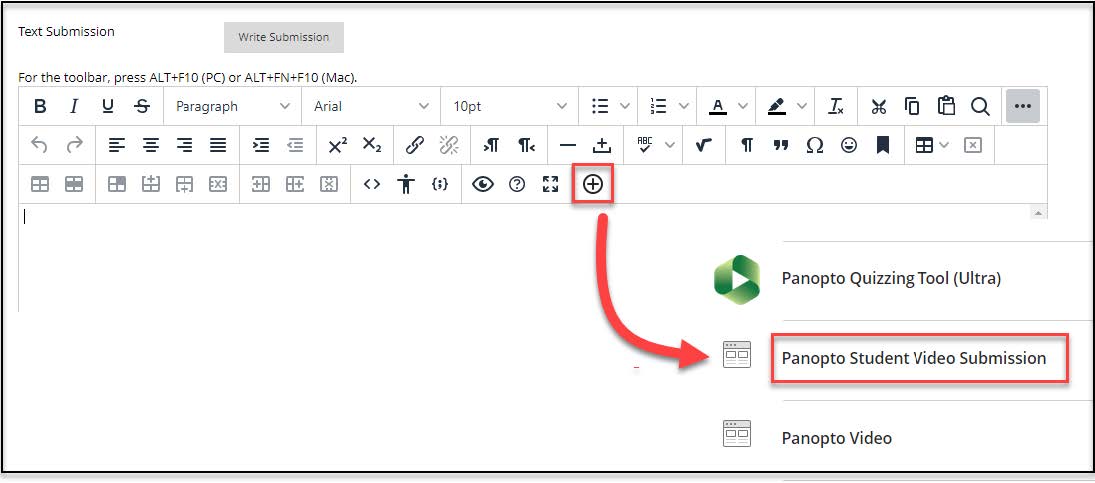Align text right
The width and height of the screenshot is (1095, 483).
[x=184, y=145]
